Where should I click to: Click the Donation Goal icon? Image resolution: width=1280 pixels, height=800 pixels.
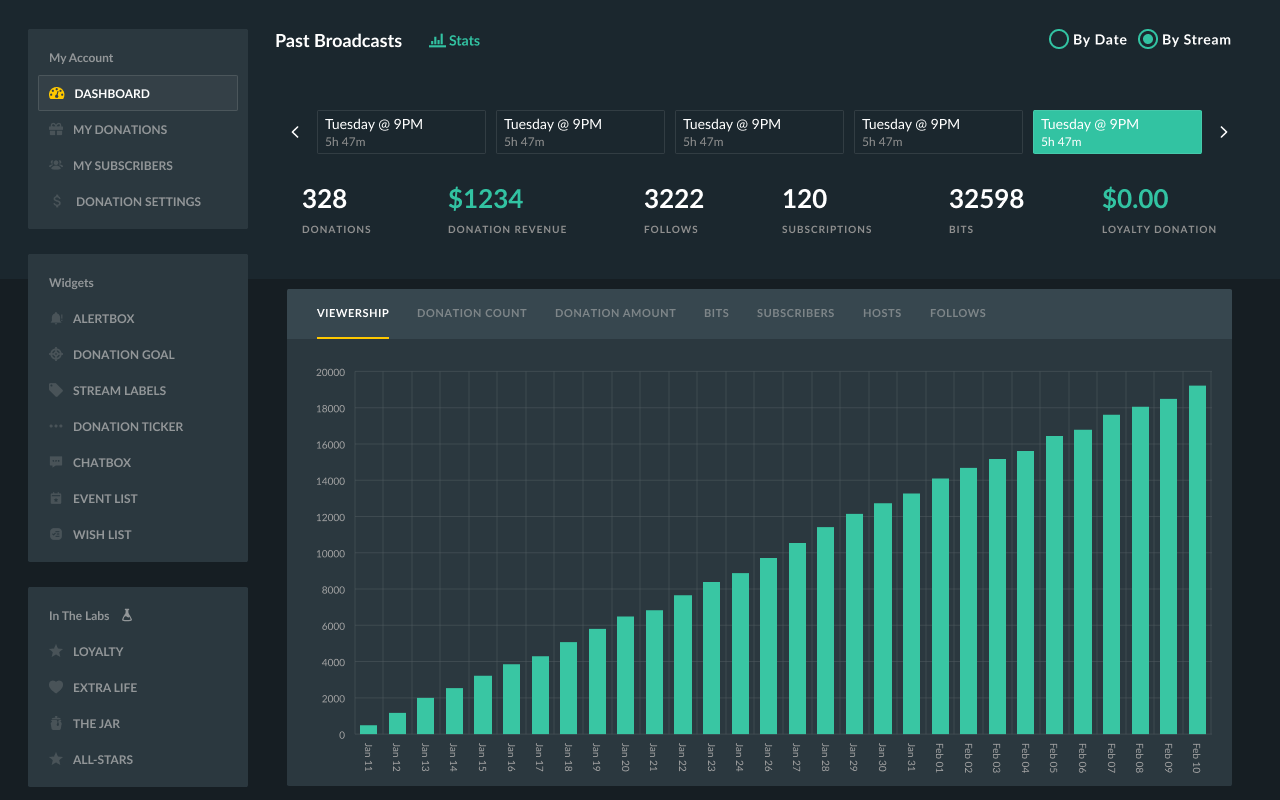pos(56,354)
